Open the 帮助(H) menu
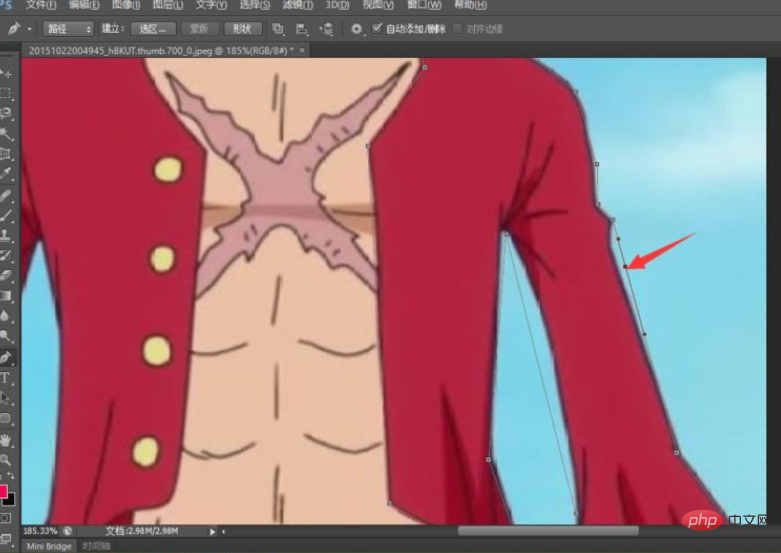The width and height of the screenshot is (781, 553). pyautogui.click(x=470, y=5)
